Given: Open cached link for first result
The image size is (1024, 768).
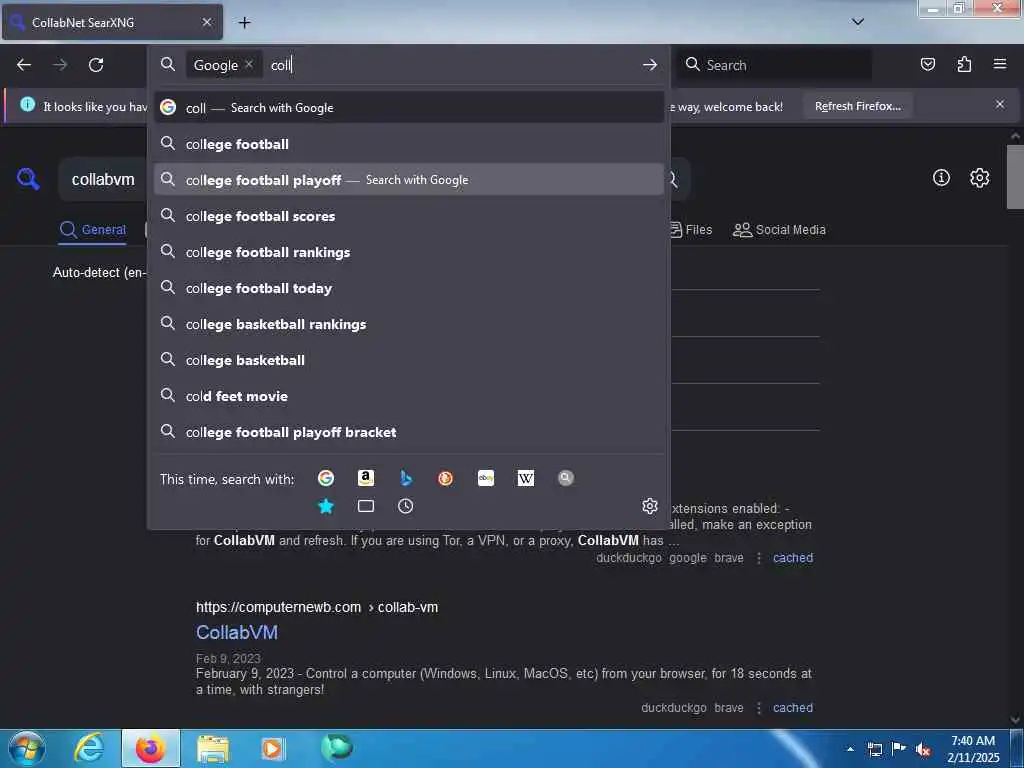Looking at the screenshot, I should pyautogui.click(x=793, y=558).
